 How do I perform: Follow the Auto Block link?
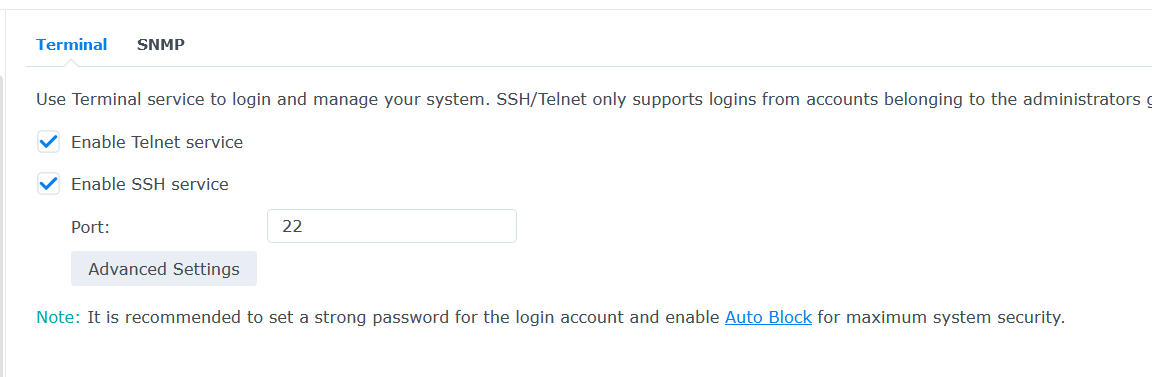[x=768, y=318]
